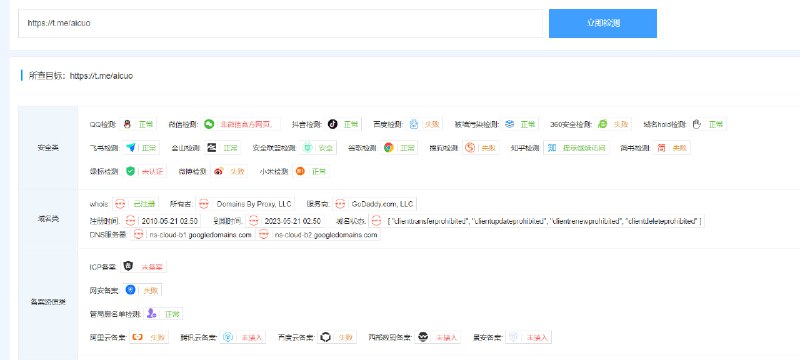Click the expiry date 2023-05-21 02:50
800x360 pixels.
pyautogui.click(x=293, y=221)
